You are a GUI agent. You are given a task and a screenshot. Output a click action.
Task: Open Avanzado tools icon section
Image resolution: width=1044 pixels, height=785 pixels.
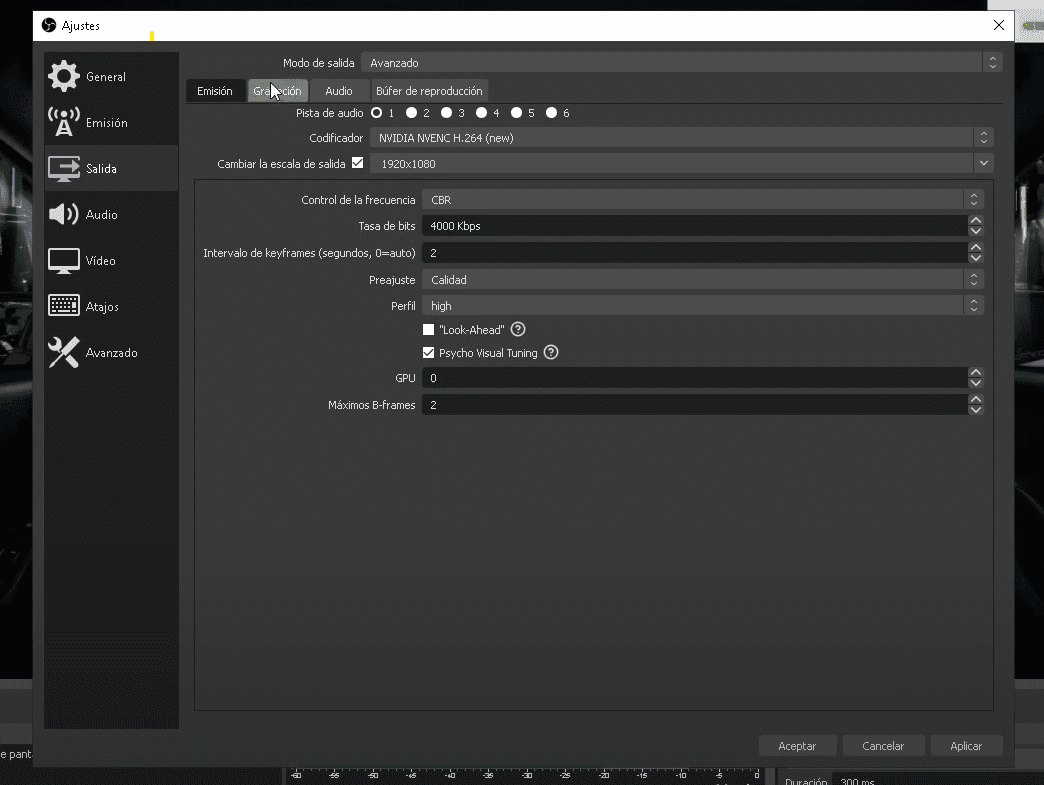pyautogui.click(x=64, y=353)
